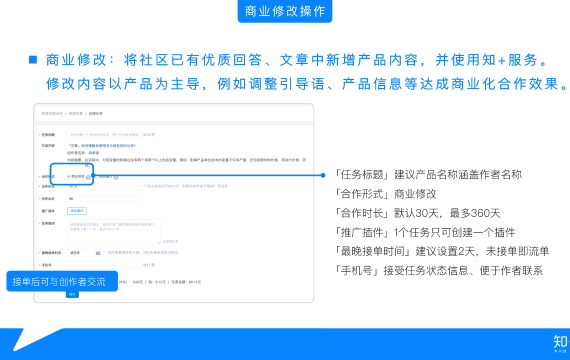Click the last breadcrumb item, create task

[96, 113]
